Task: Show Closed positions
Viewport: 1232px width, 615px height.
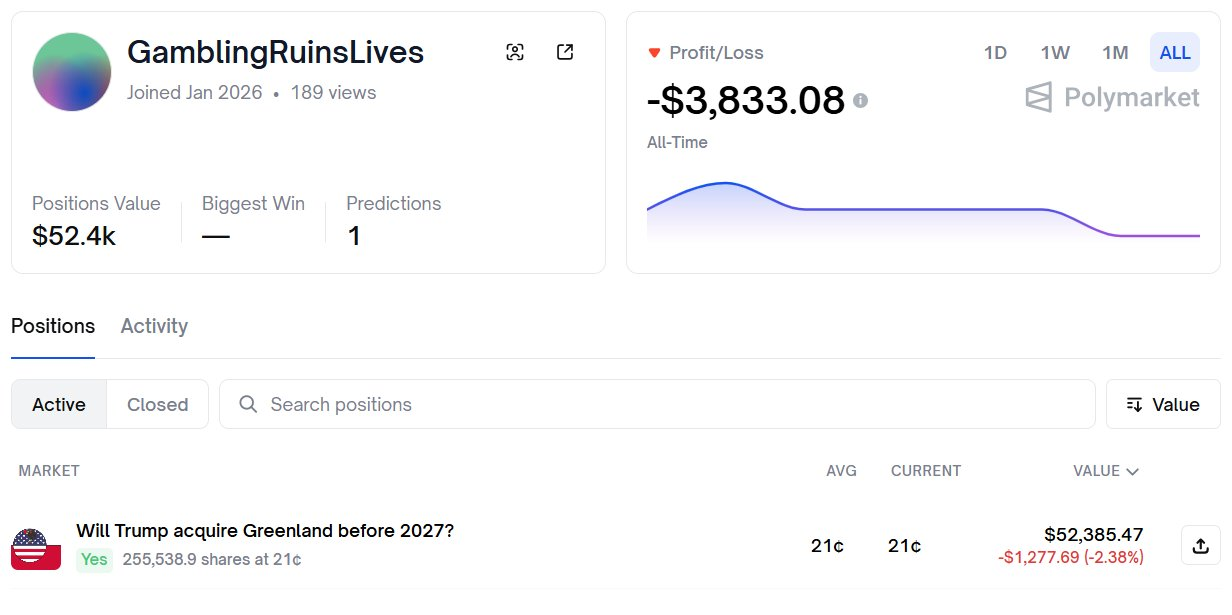Action: click(157, 404)
